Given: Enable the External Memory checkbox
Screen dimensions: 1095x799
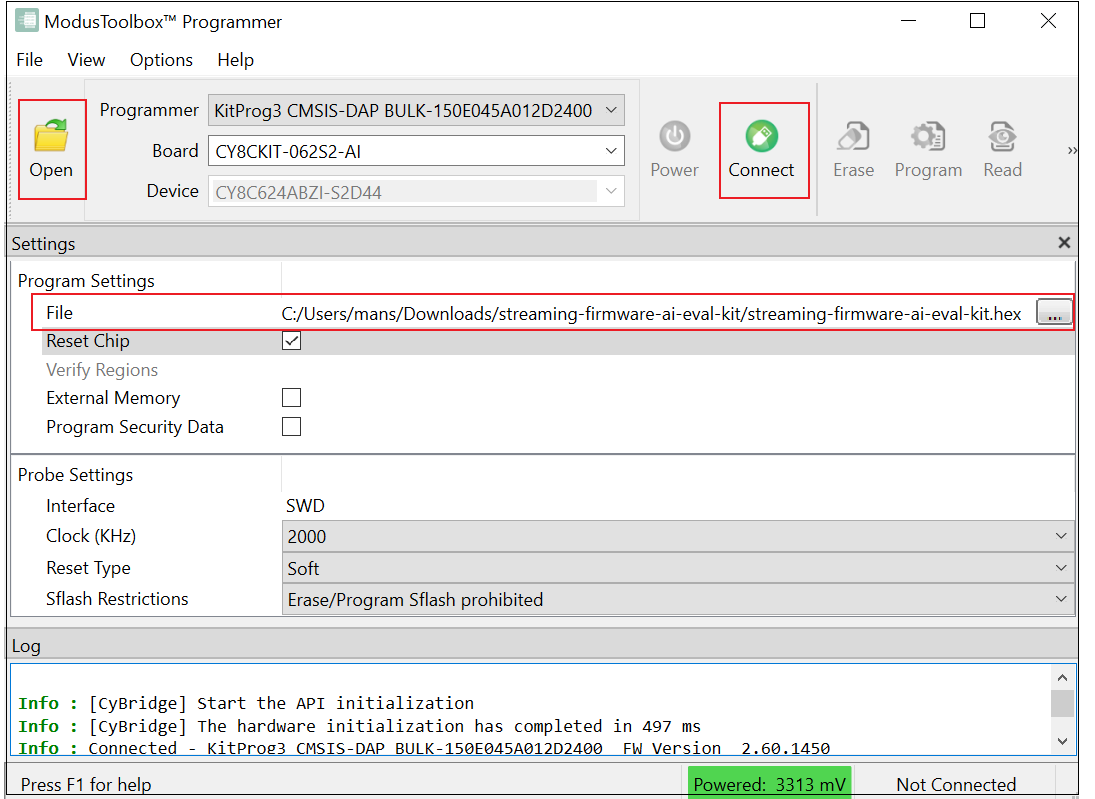Looking at the screenshot, I should [x=291, y=397].
